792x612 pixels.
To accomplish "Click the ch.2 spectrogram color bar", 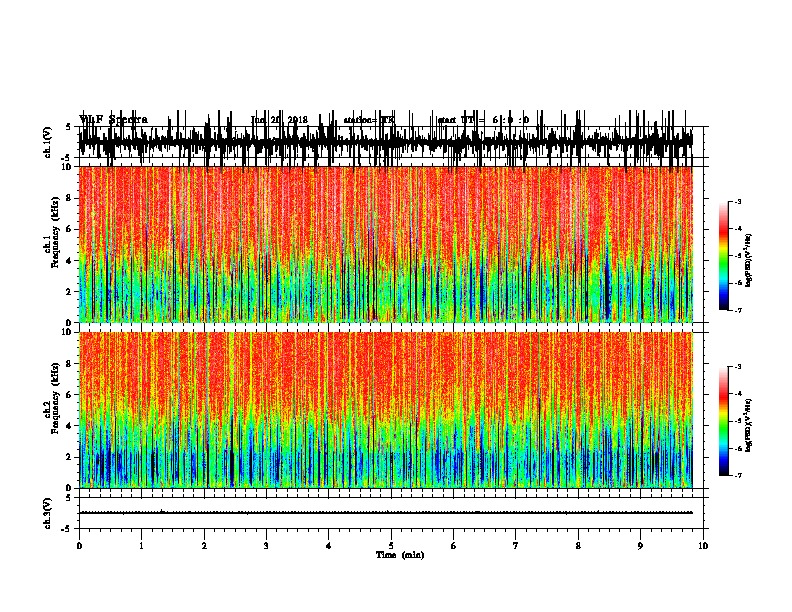I will point(724,421).
